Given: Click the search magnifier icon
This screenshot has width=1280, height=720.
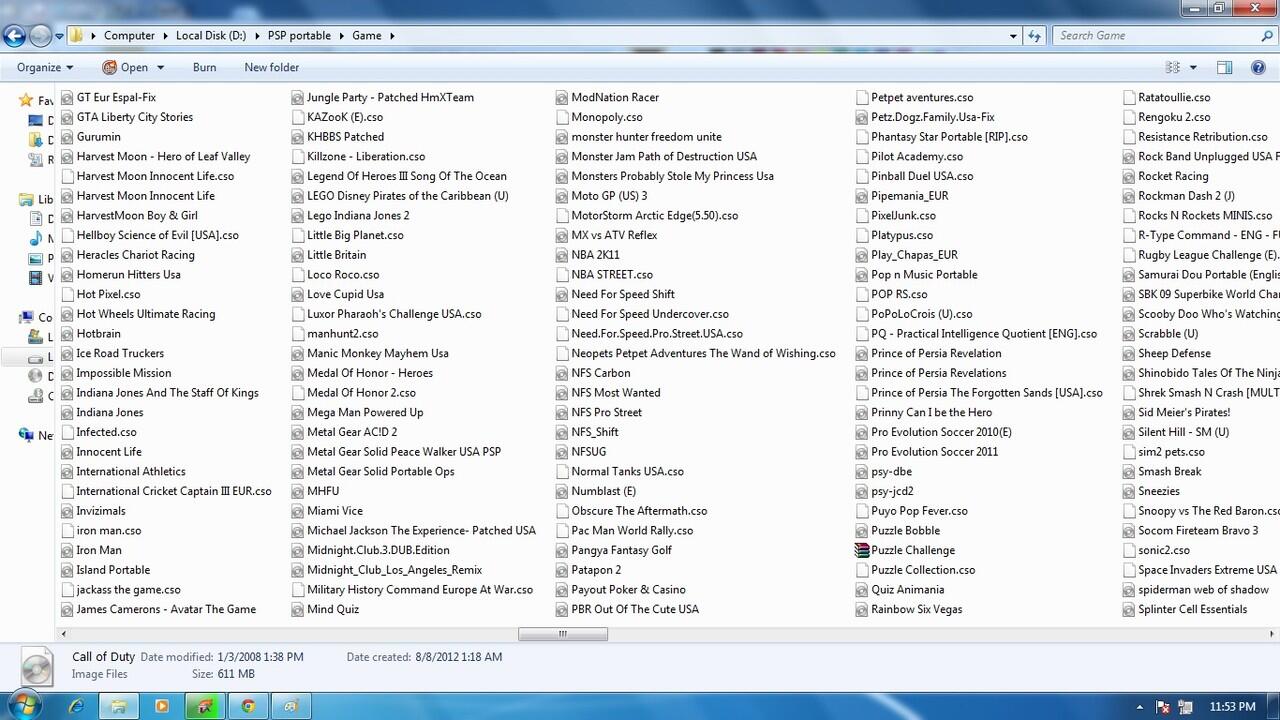Looking at the screenshot, I should click(1267, 35).
